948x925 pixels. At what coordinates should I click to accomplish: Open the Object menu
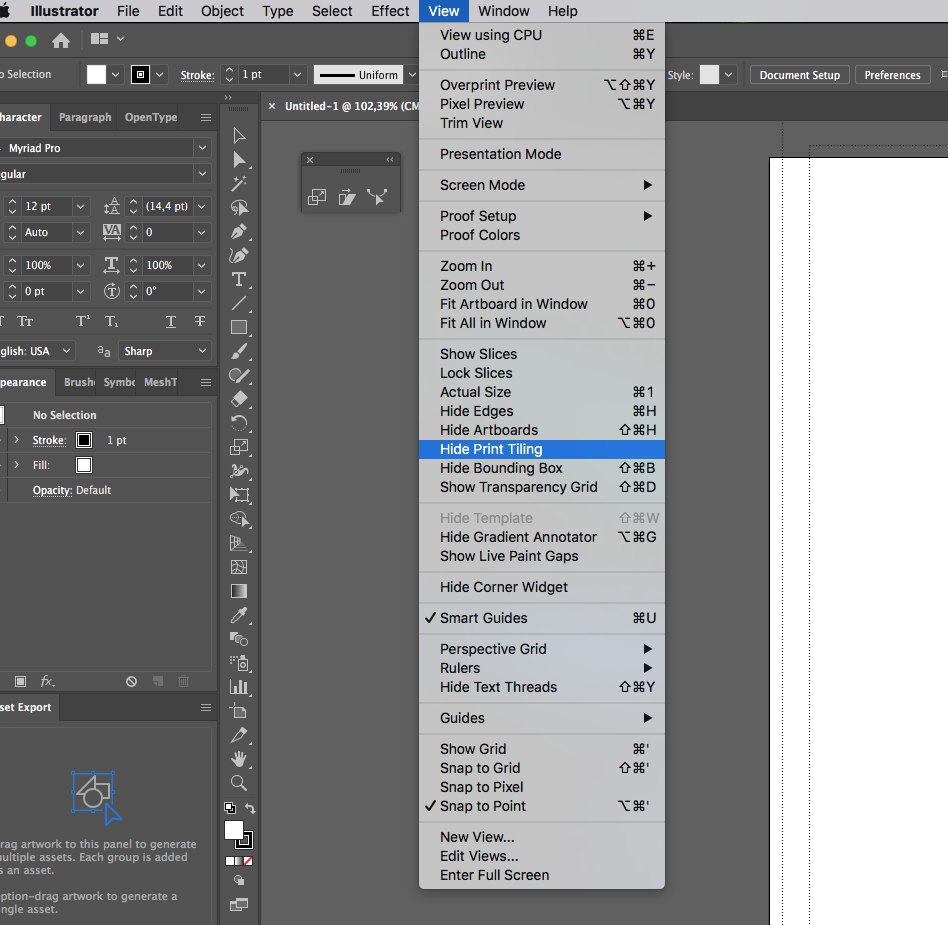(x=222, y=11)
